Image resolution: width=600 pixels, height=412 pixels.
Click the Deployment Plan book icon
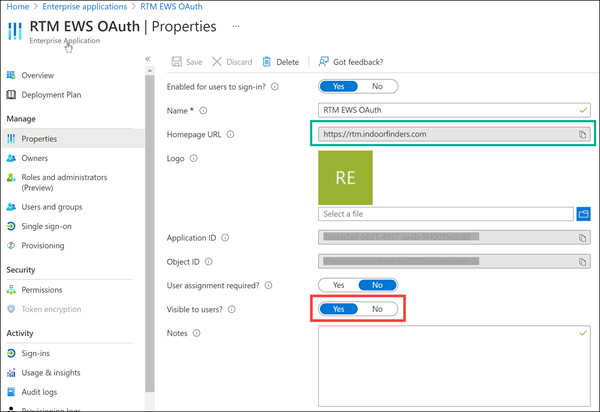point(11,94)
